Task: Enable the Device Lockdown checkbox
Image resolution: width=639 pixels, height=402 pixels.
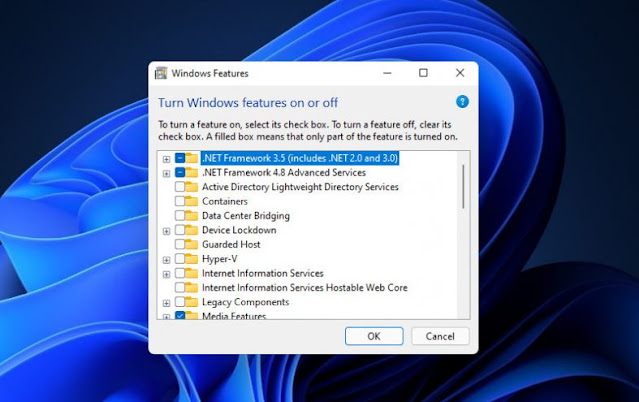Action: coord(180,230)
